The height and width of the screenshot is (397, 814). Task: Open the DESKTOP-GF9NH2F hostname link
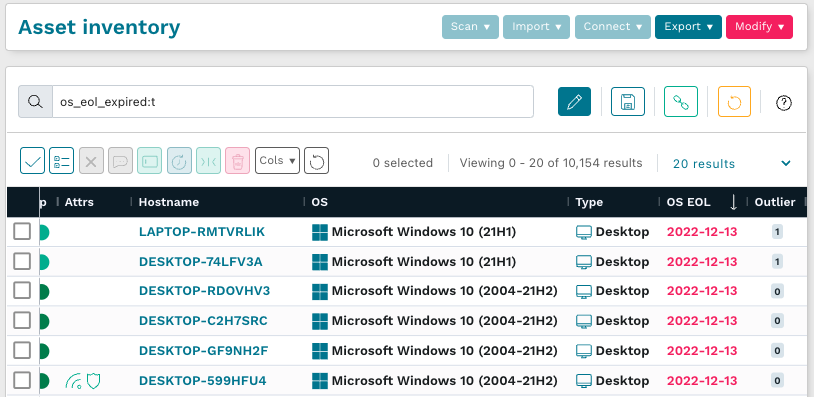click(204, 351)
